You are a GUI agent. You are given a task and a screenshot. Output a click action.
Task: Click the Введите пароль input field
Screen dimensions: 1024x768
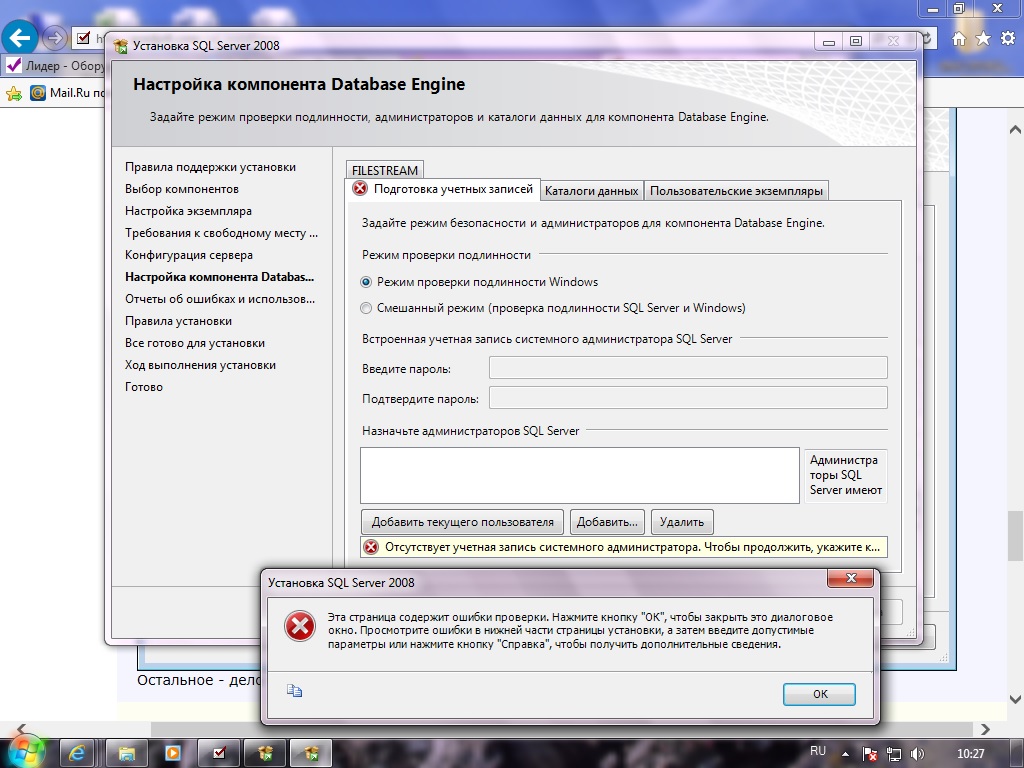[x=688, y=368]
